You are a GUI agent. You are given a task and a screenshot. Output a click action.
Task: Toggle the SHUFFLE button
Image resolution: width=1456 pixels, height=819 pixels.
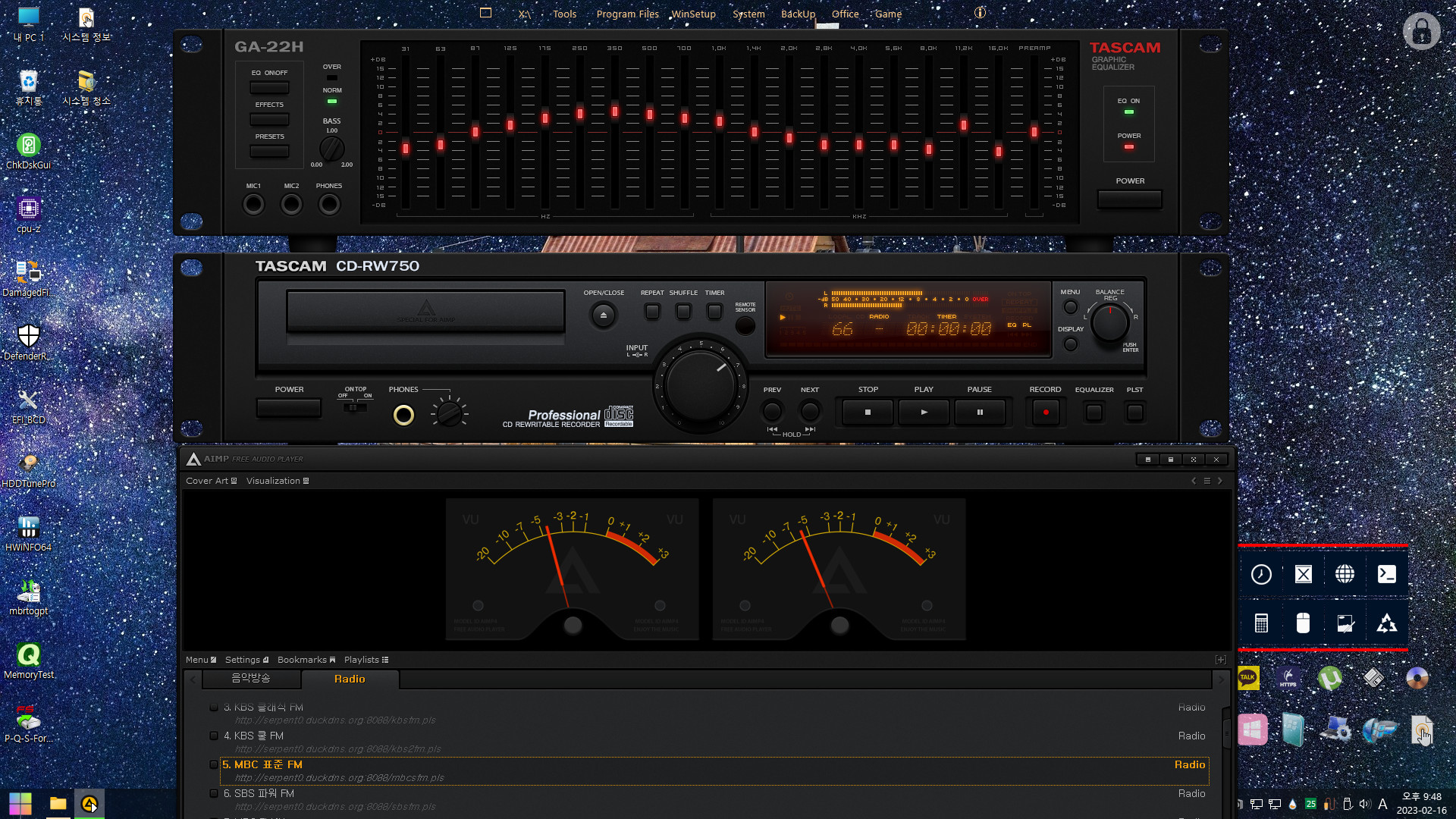[683, 311]
